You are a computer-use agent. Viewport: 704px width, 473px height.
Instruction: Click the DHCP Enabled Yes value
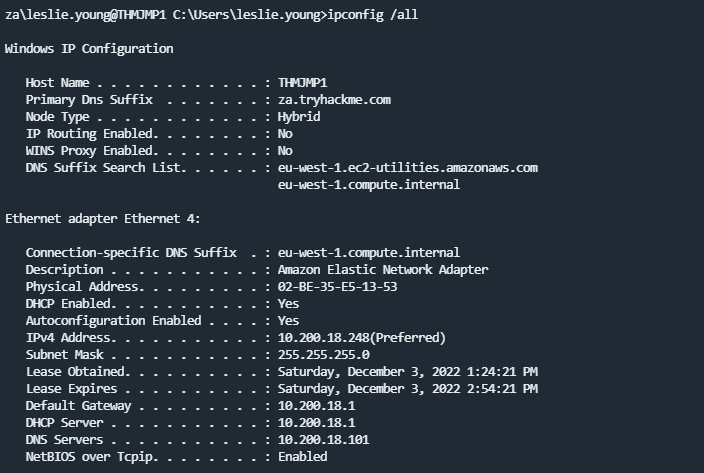pos(288,304)
